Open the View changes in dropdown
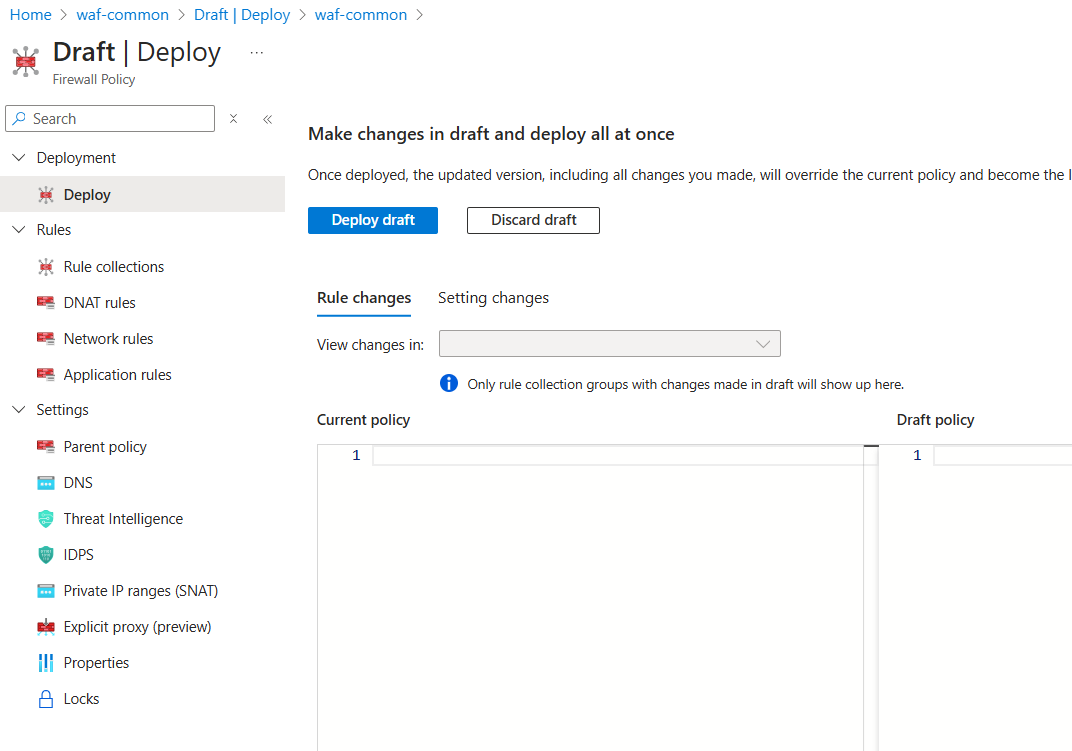 pos(610,343)
